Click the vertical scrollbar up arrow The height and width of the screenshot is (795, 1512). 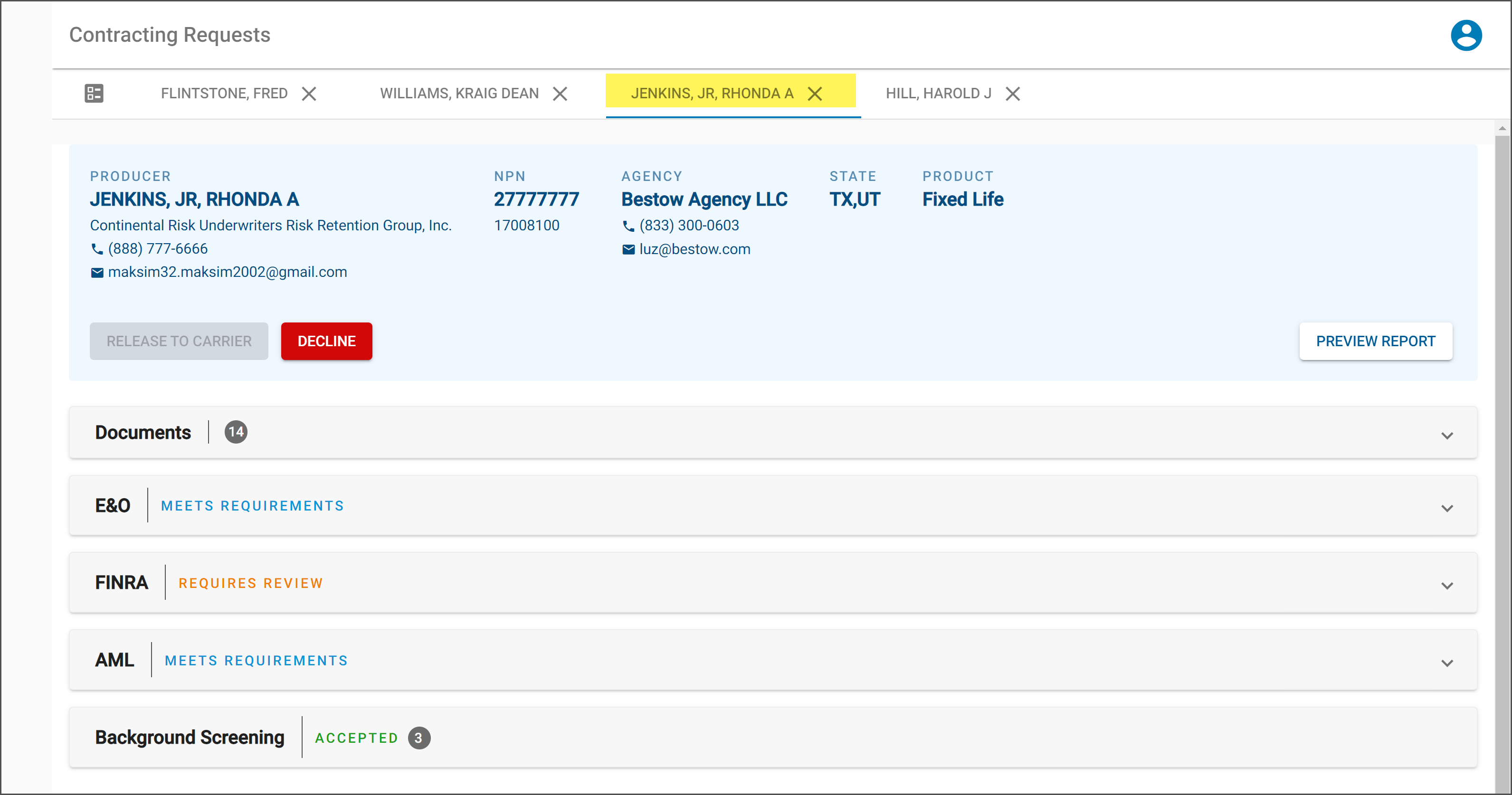click(1502, 128)
